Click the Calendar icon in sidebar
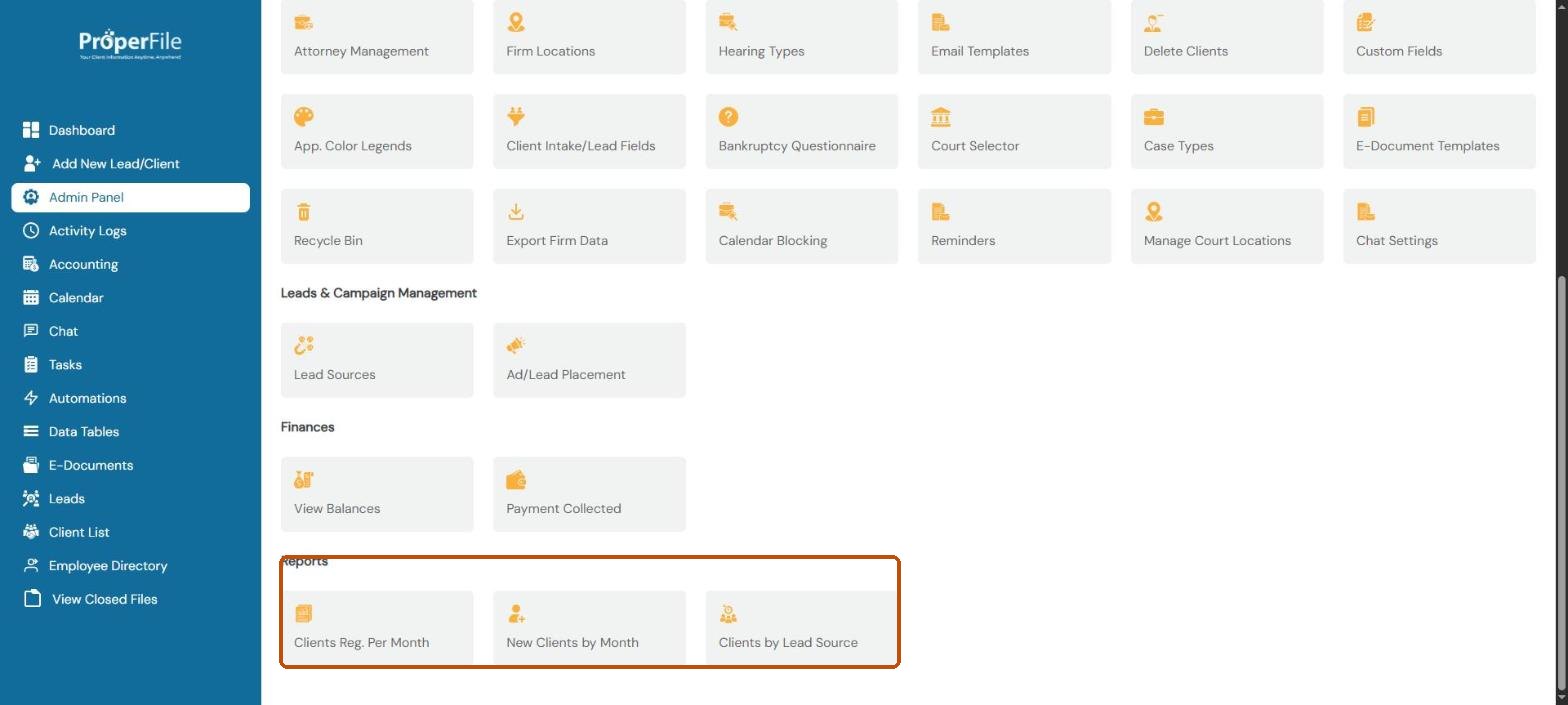Image resolution: width=1568 pixels, height=705 pixels. click(31, 297)
